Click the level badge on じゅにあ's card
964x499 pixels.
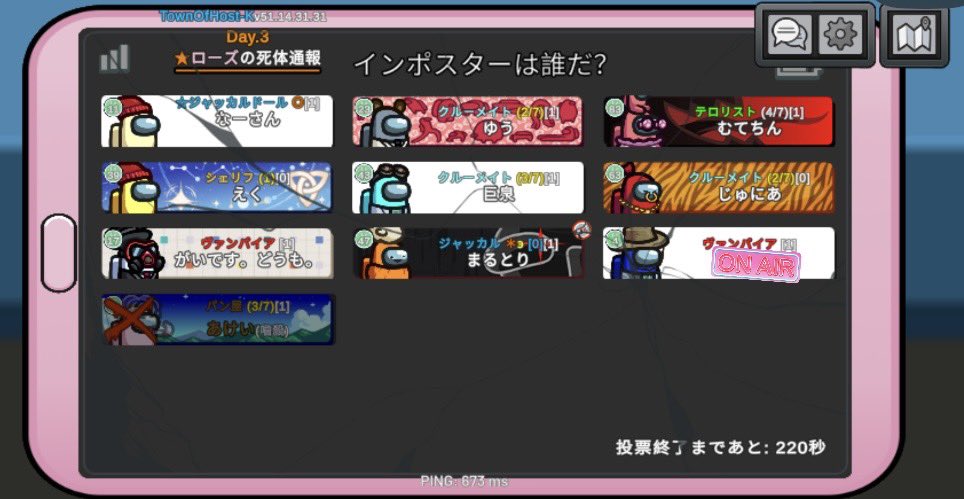pos(614,175)
